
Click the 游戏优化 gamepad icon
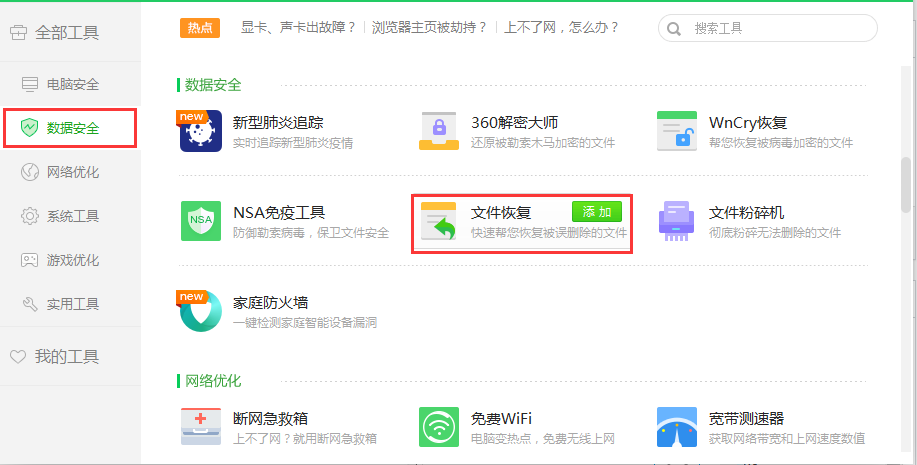[x=29, y=260]
